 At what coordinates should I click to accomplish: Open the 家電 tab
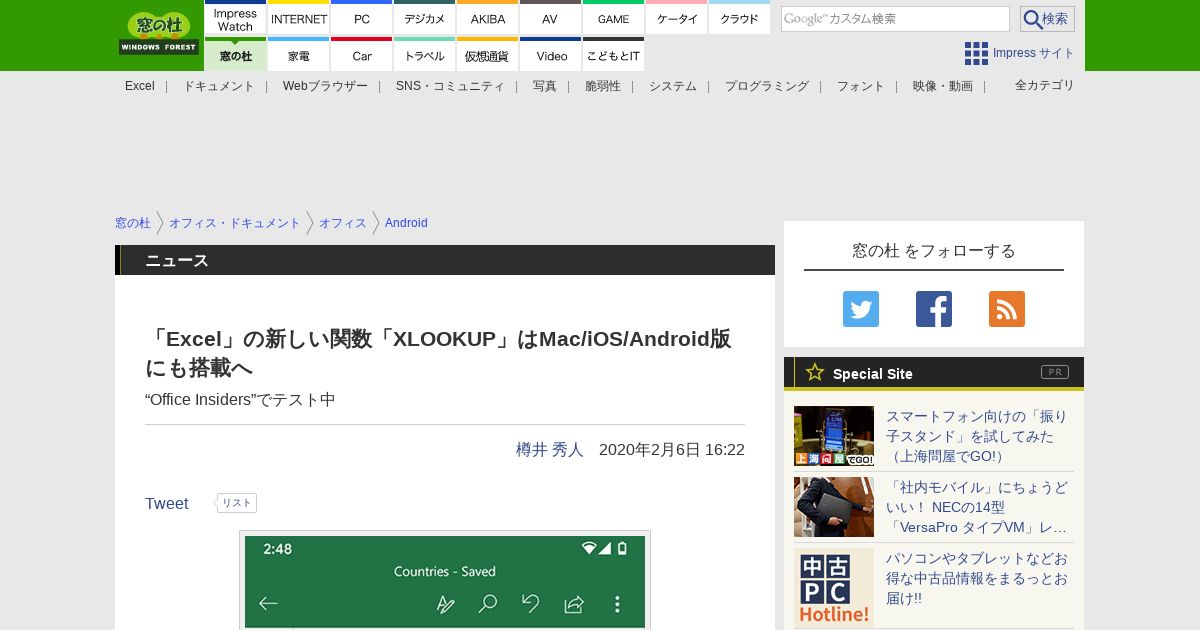299,55
